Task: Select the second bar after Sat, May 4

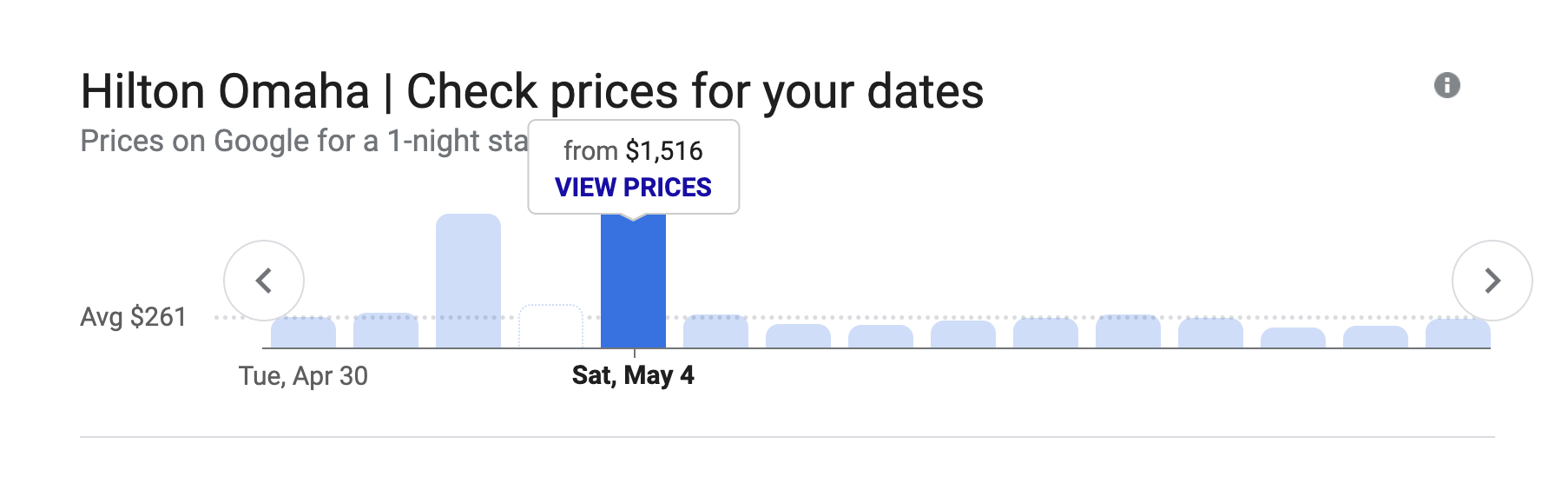Action: [798, 336]
